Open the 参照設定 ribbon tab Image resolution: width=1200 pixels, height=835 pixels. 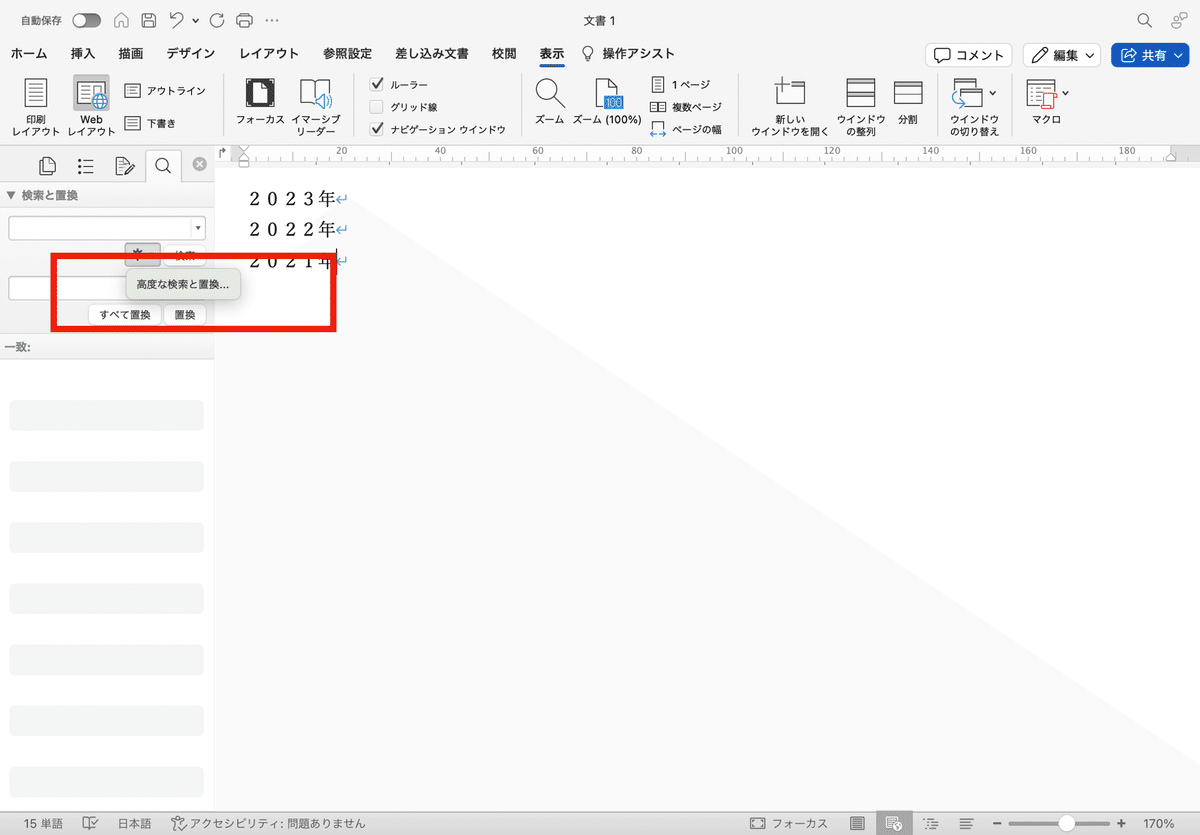point(347,53)
